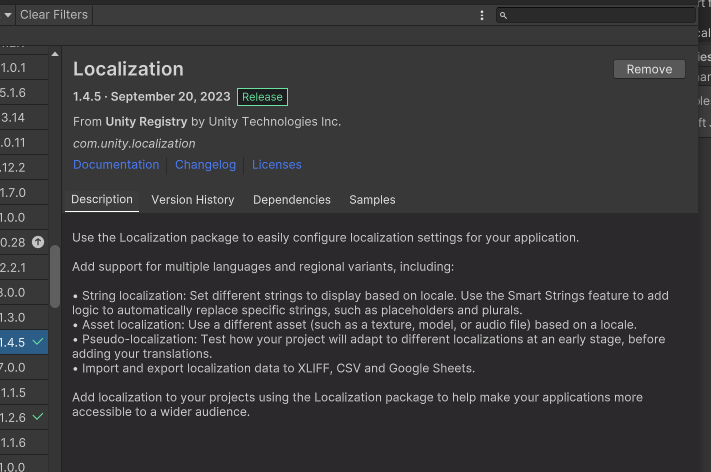Image resolution: width=711 pixels, height=472 pixels.
Task: Open the Changelog link
Action: pos(205,165)
